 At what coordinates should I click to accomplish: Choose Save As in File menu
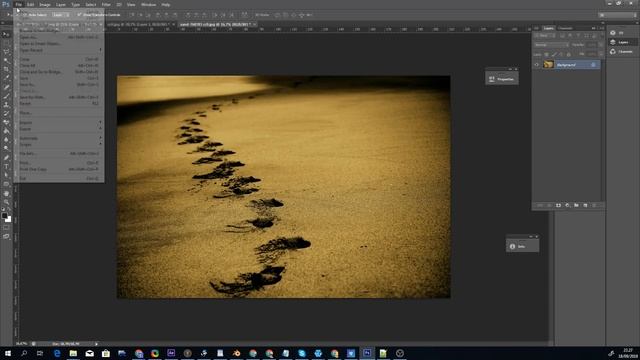coord(59,84)
